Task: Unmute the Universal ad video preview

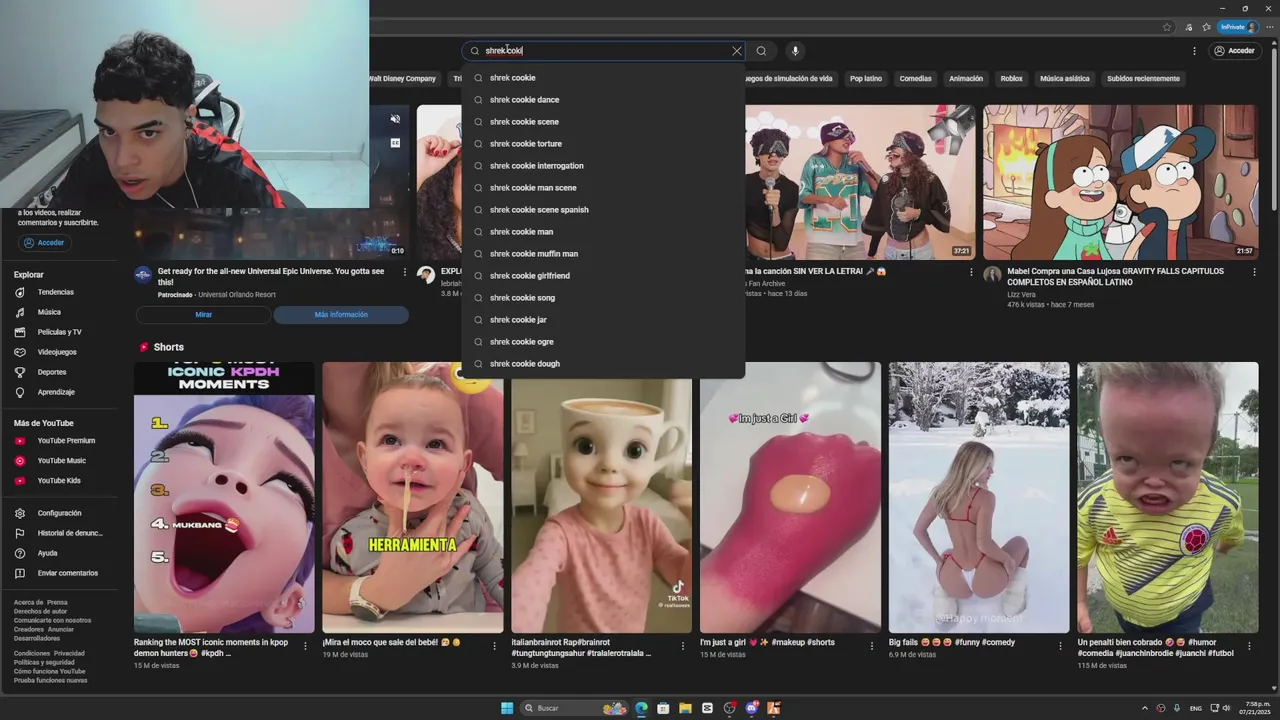Action: [x=395, y=119]
